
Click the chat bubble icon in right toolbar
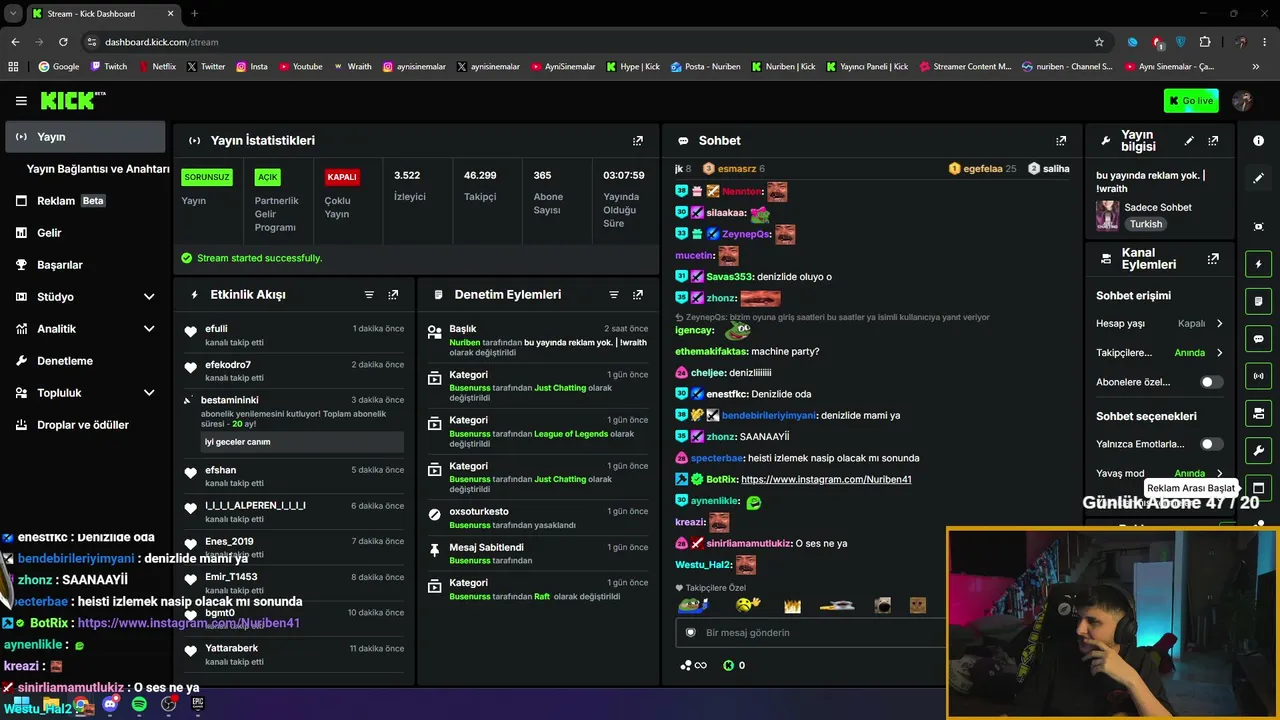coord(1258,339)
